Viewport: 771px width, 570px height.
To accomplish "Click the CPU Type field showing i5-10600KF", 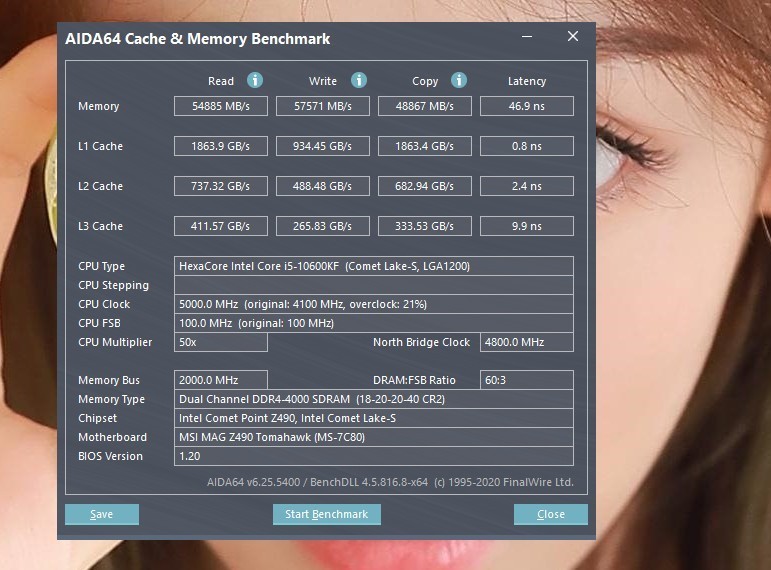I will pos(374,266).
